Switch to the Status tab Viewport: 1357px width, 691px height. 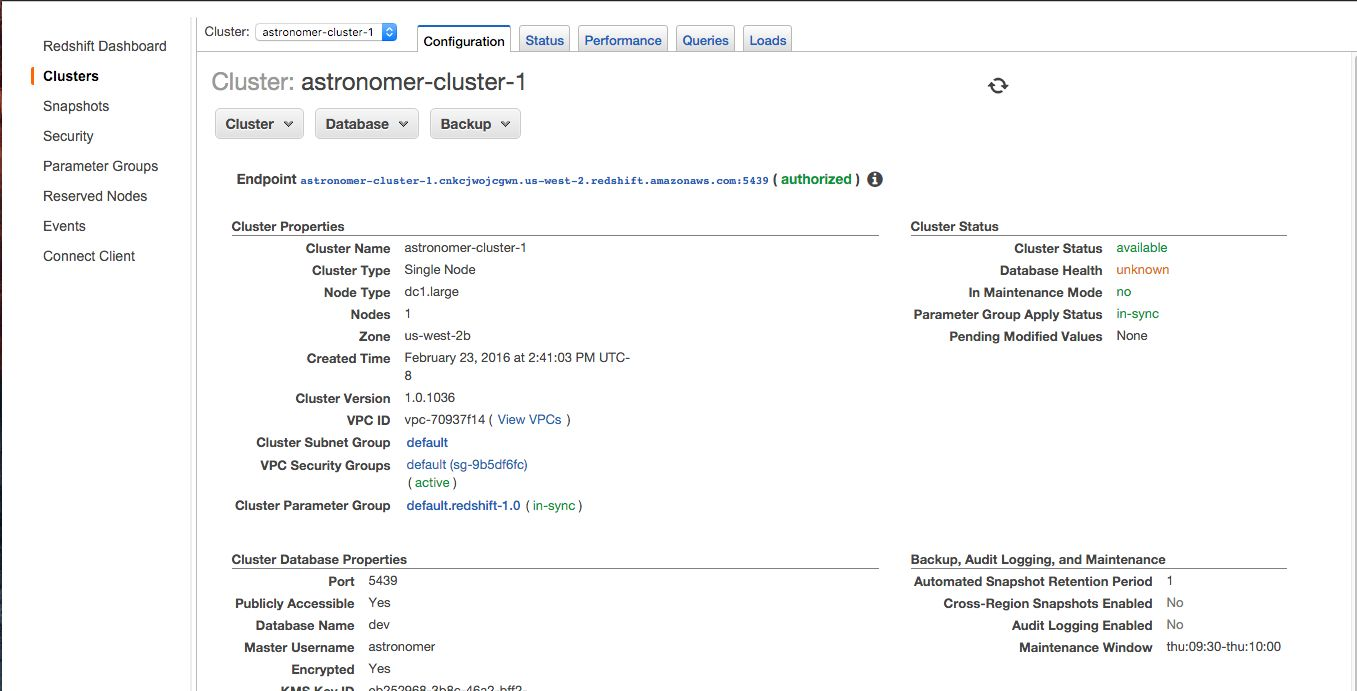click(x=545, y=41)
